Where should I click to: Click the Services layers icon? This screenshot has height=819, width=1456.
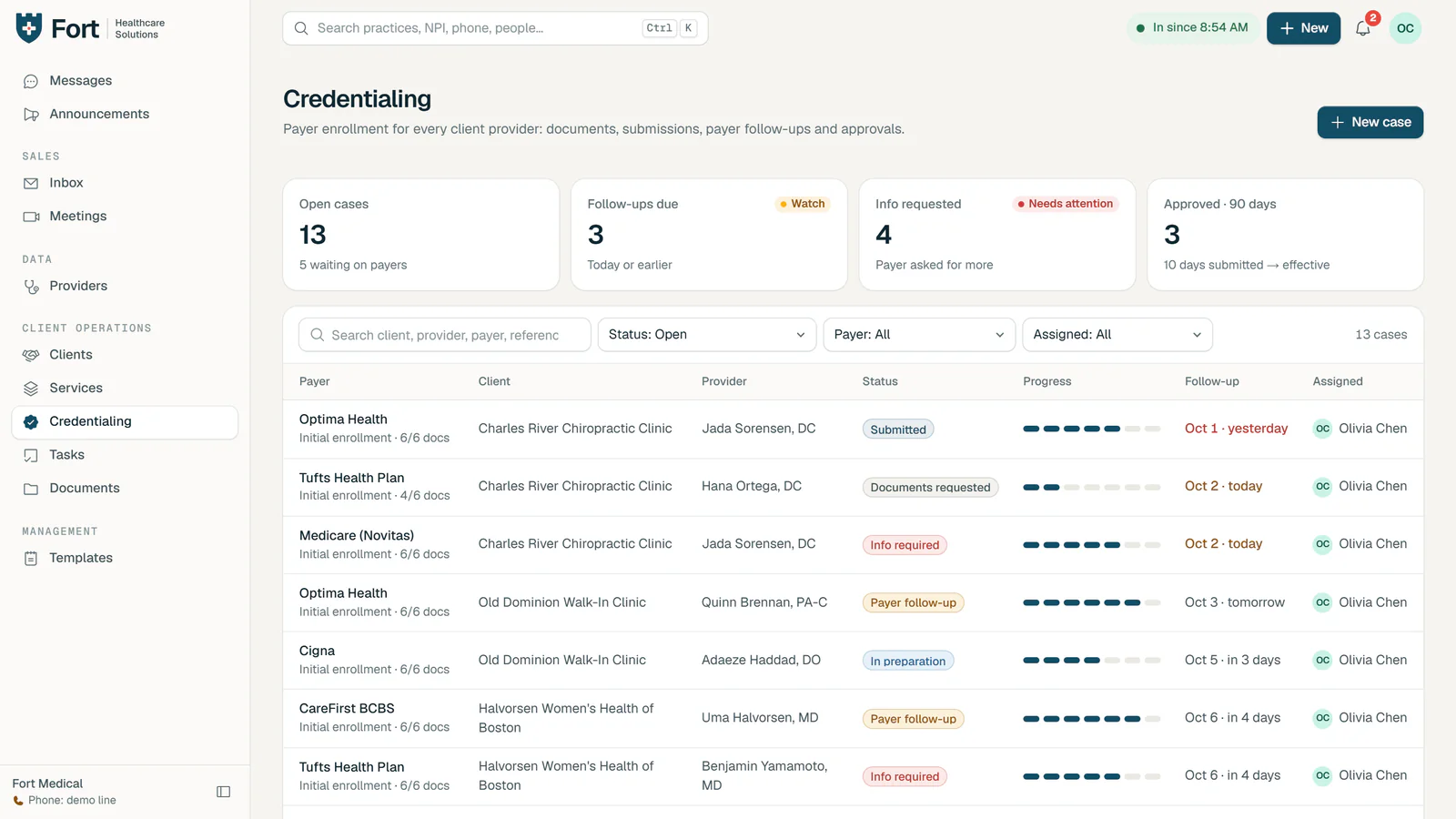pyautogui.click(x=31, y=389)
